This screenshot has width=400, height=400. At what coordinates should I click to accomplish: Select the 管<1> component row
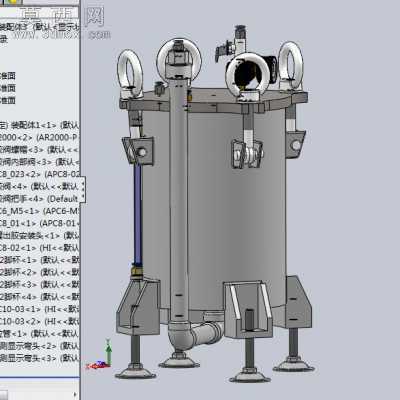[x=39, y=334]
